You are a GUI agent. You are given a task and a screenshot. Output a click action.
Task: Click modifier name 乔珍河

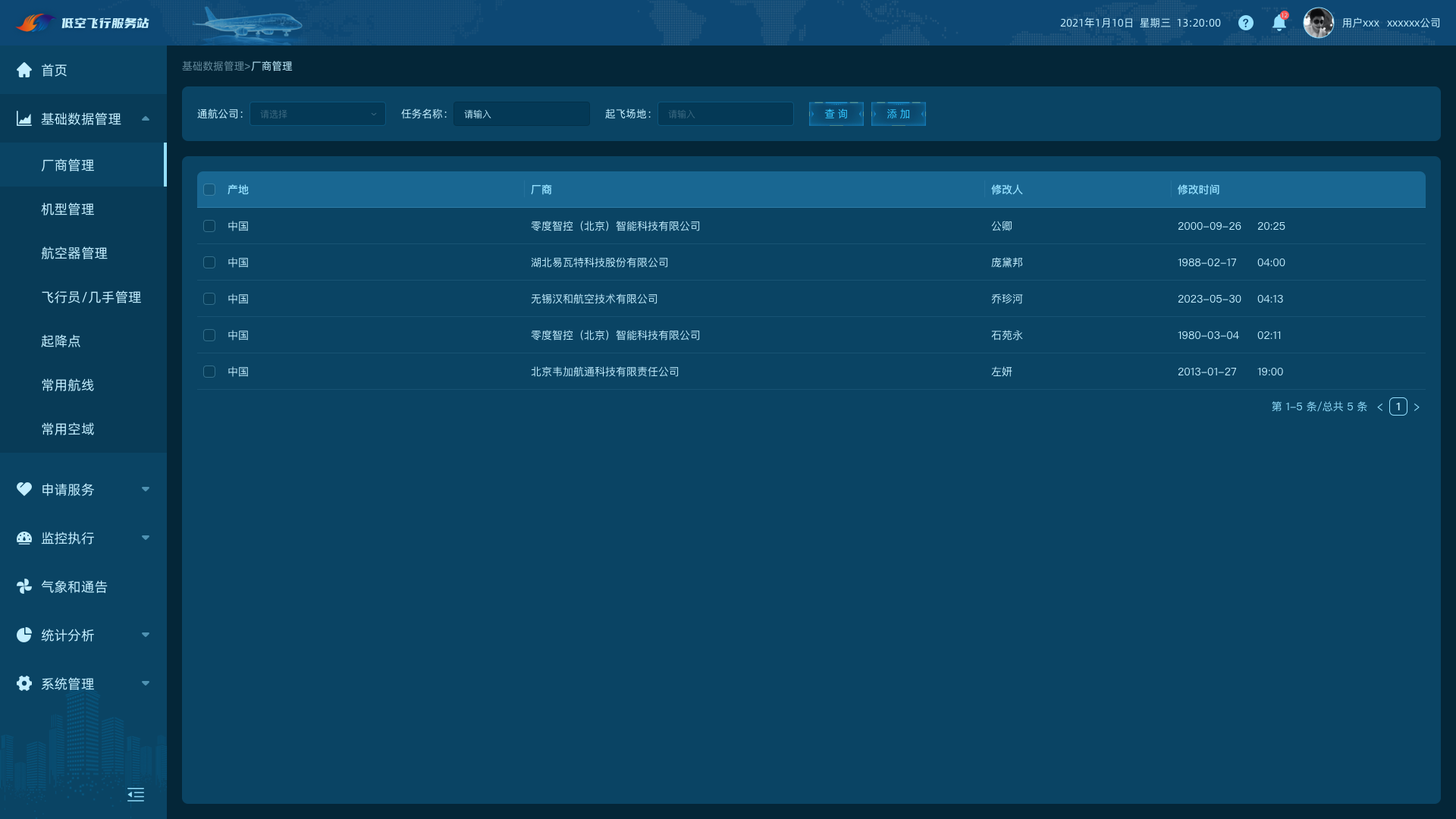point(1007,299)
